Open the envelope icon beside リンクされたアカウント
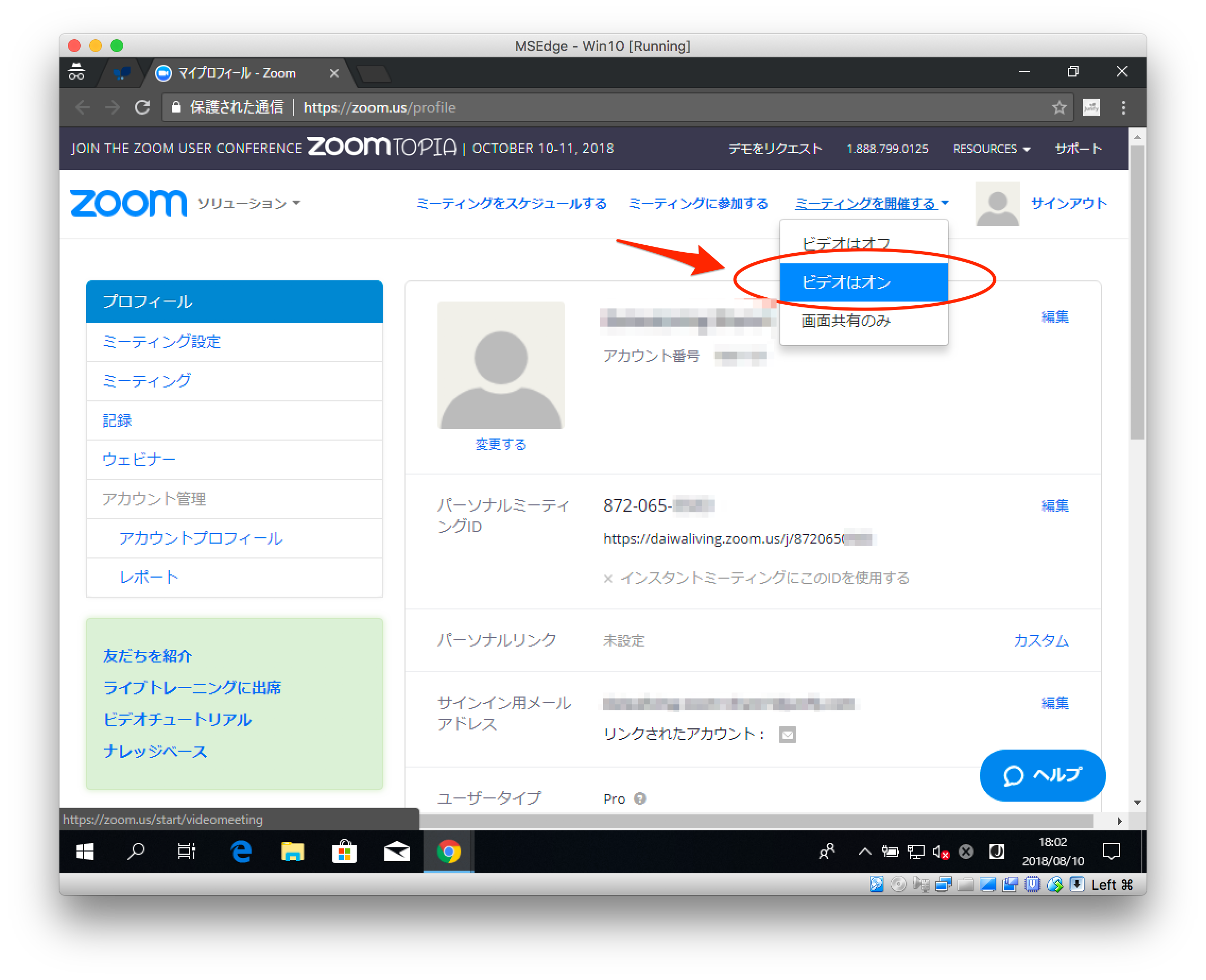Image resolution: width=1206 pixels, height=980 pixels. (787, 735)
